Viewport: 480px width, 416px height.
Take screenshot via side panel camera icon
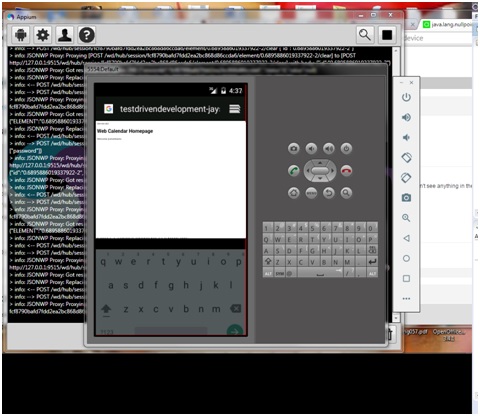406,198
